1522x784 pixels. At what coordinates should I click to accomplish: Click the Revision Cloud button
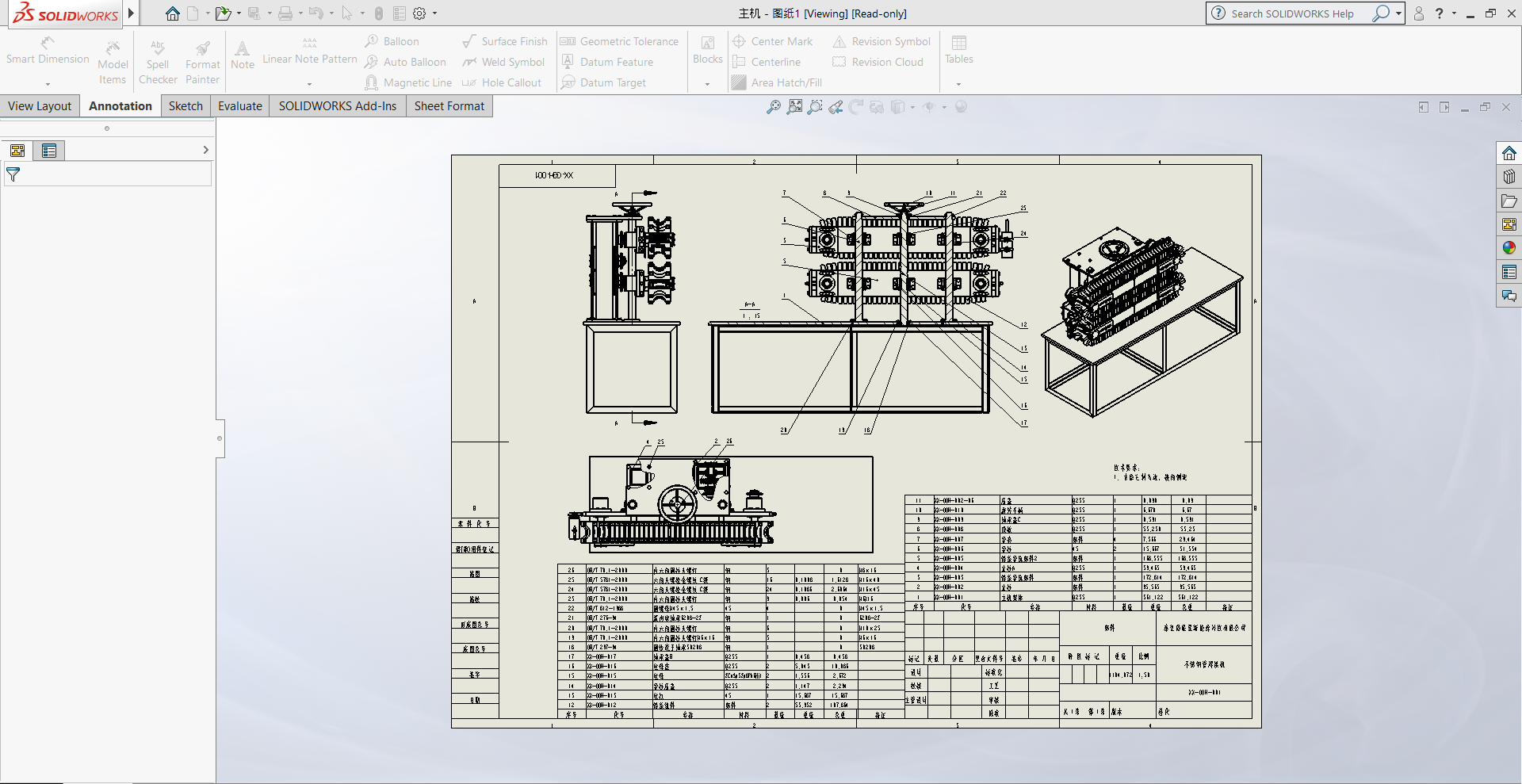(878, 62)
